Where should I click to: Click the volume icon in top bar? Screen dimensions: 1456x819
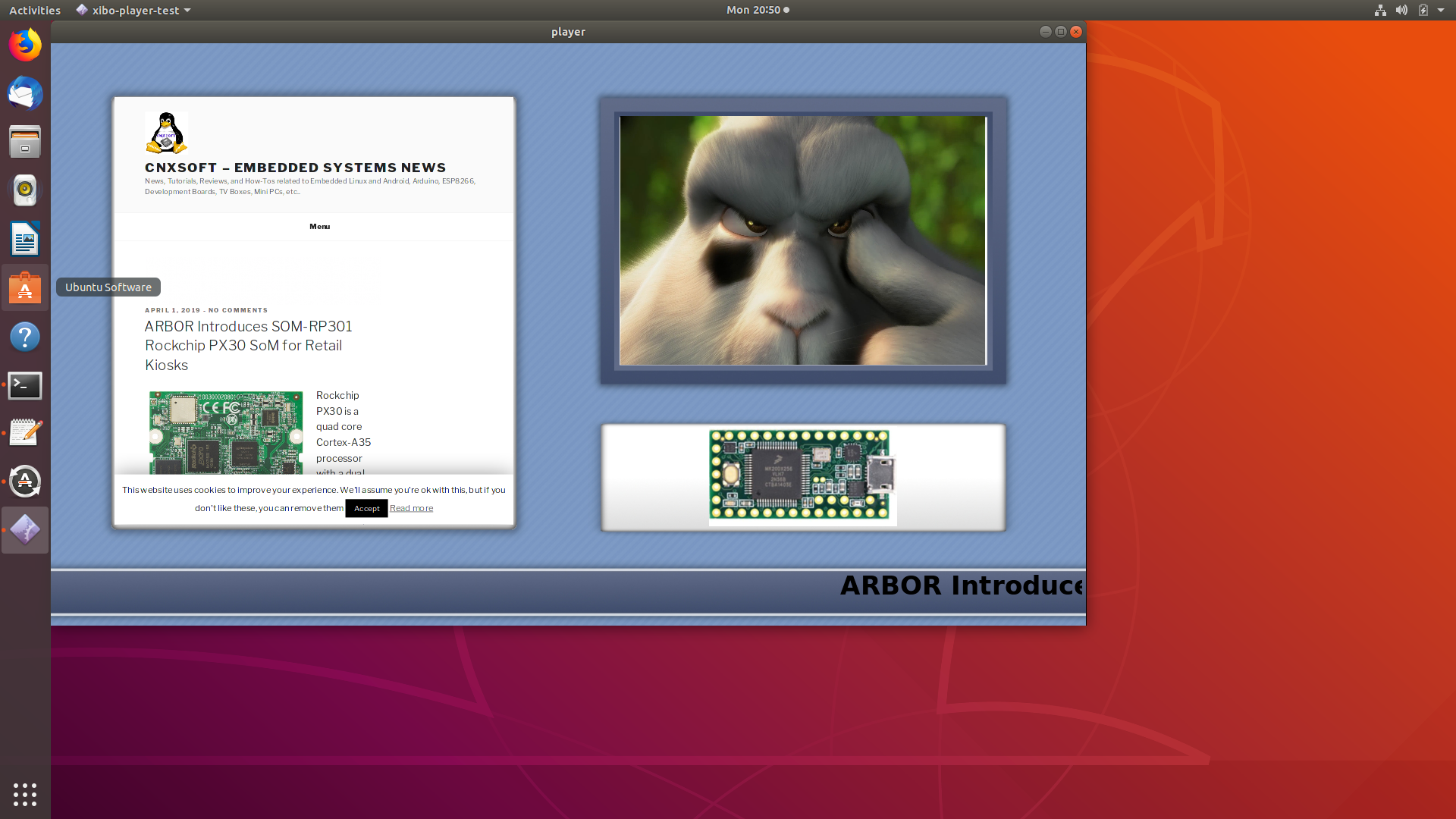click(x=1401, y=10)
